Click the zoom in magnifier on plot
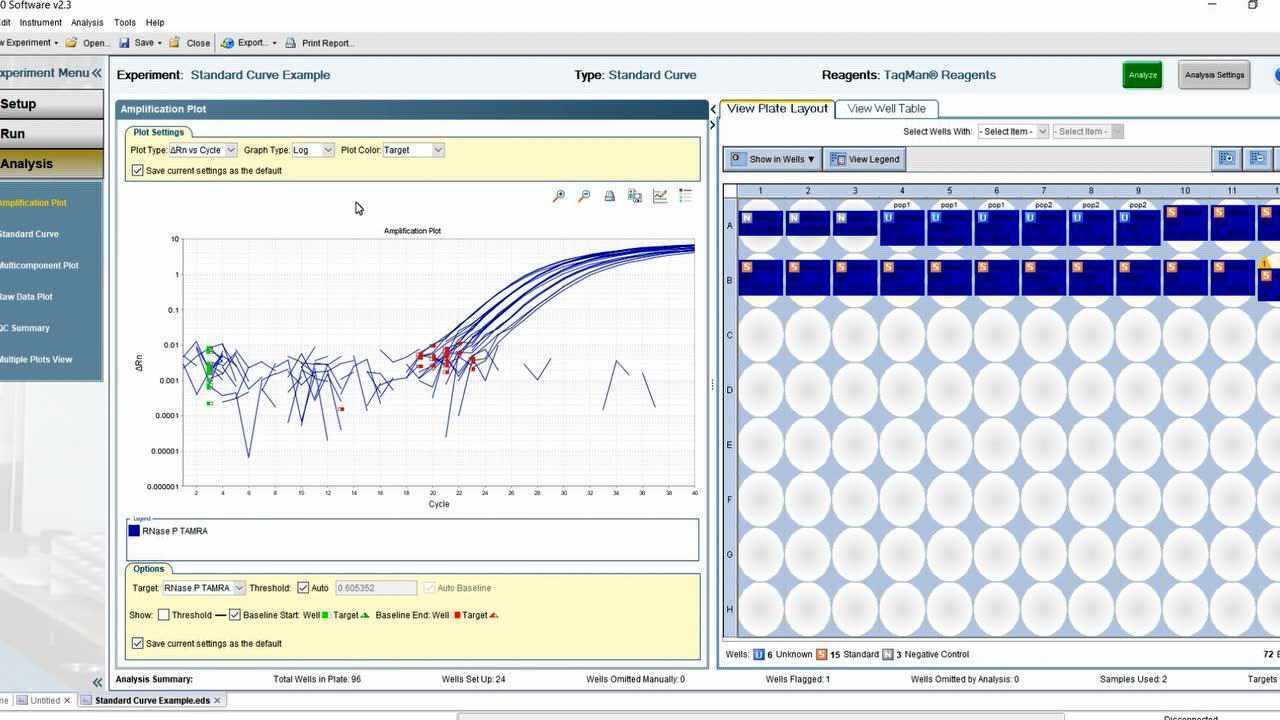1280x720 pixels. click(559, 196)
